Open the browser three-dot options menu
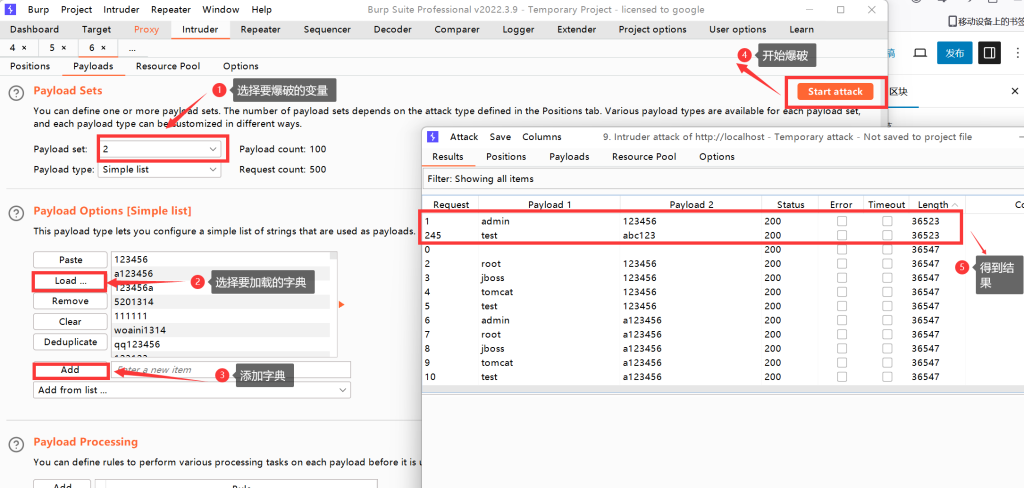1024x488 pixels. click(1018, 53)
